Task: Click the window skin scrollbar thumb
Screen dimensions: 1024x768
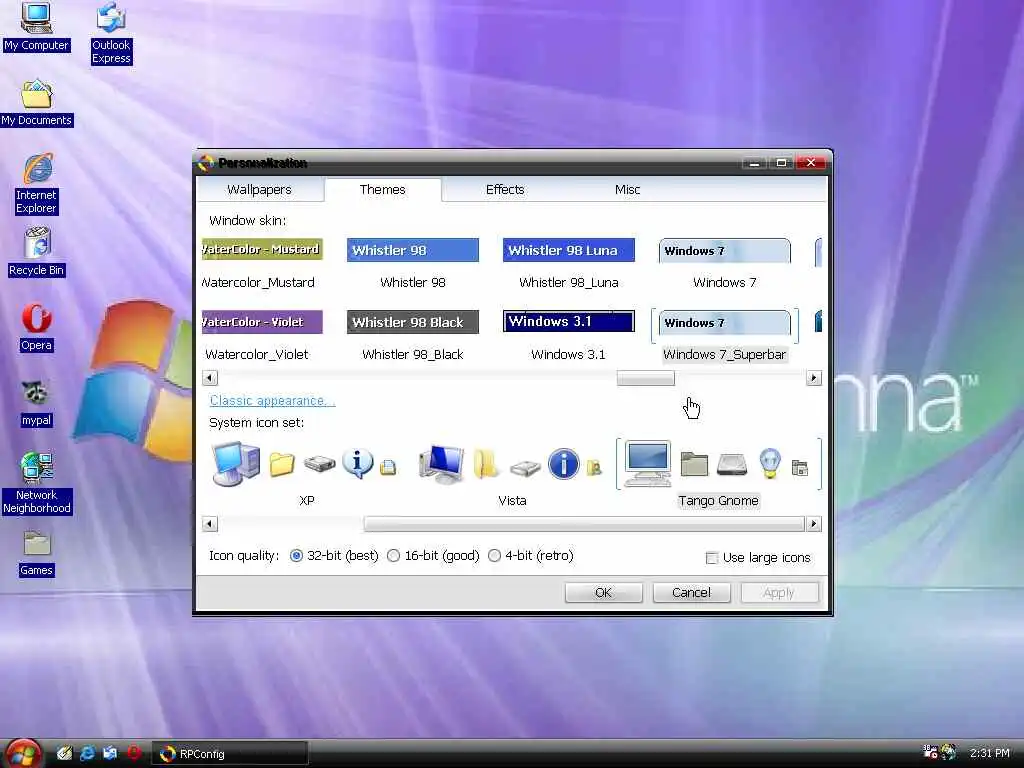Action: 646,378
